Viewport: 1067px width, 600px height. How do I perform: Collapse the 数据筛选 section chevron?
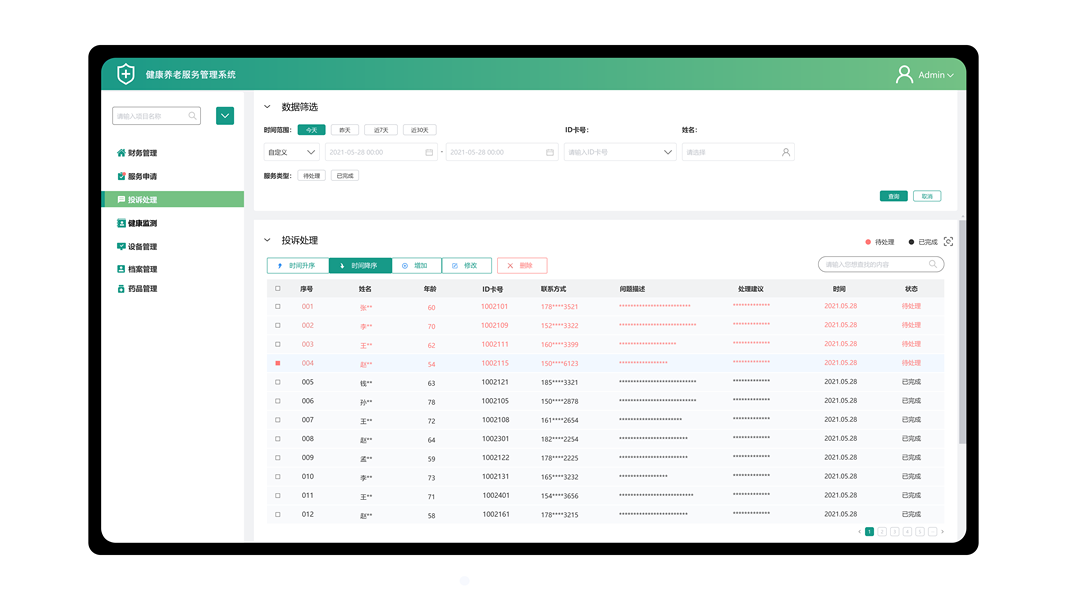(267, 107)
